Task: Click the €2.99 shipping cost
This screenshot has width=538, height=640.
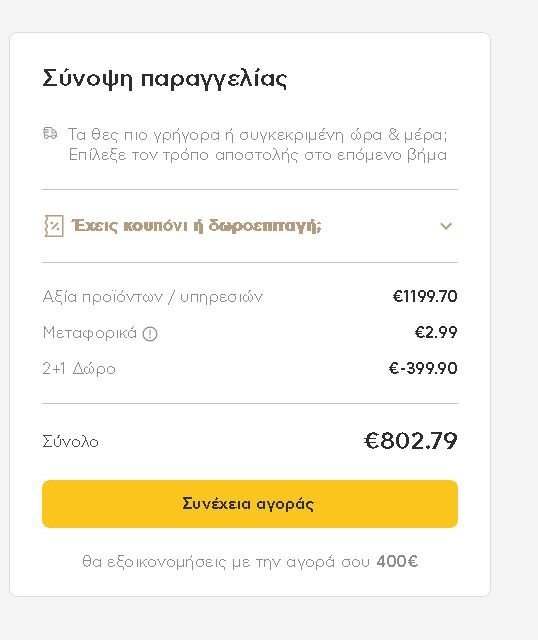Action: pos(436,332)
